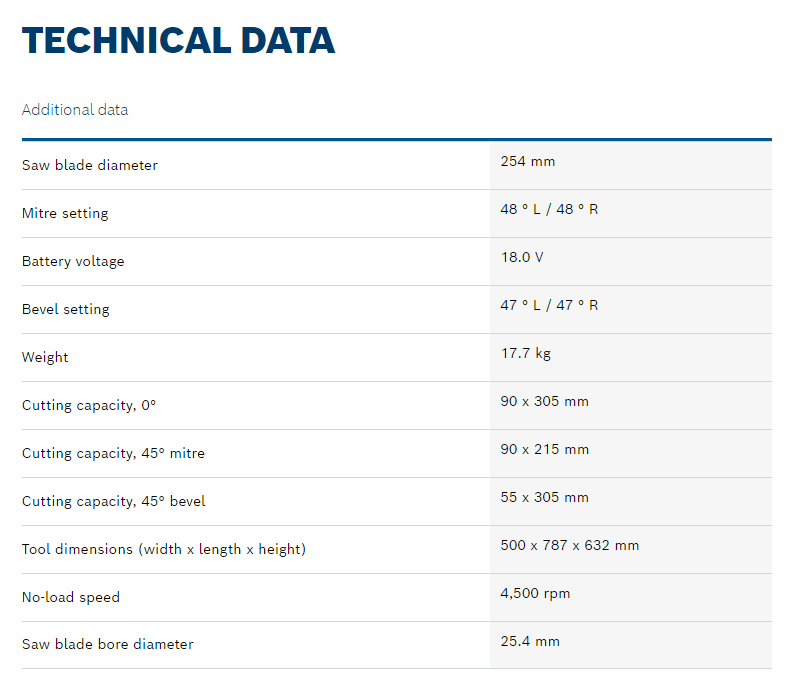
Task: Click the Weight row label
Action: (45, 357)
